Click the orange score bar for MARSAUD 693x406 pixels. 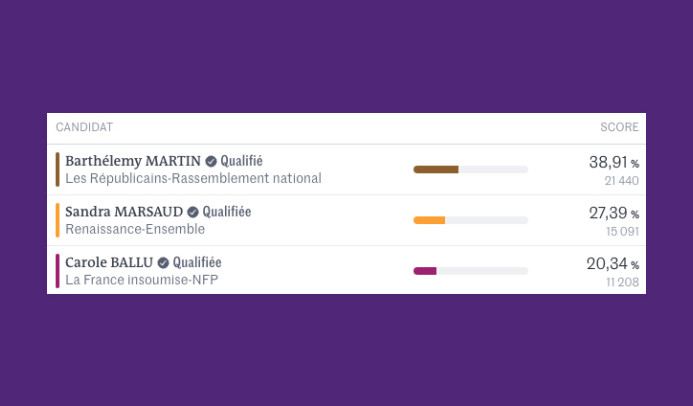[429, 220]
